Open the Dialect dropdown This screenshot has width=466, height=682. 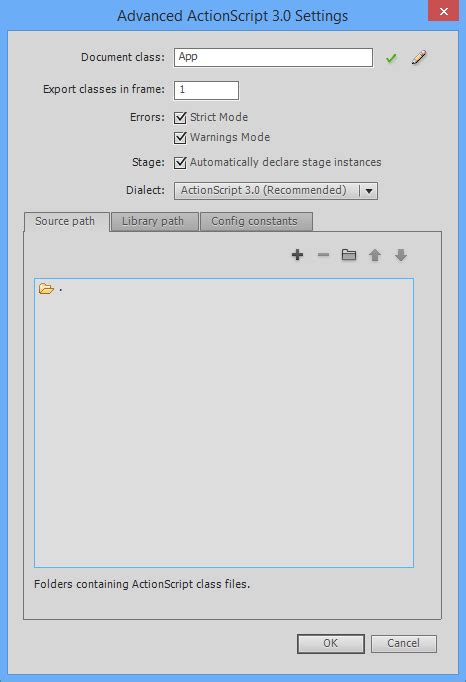pyautogui.click(x=276, y=191)
